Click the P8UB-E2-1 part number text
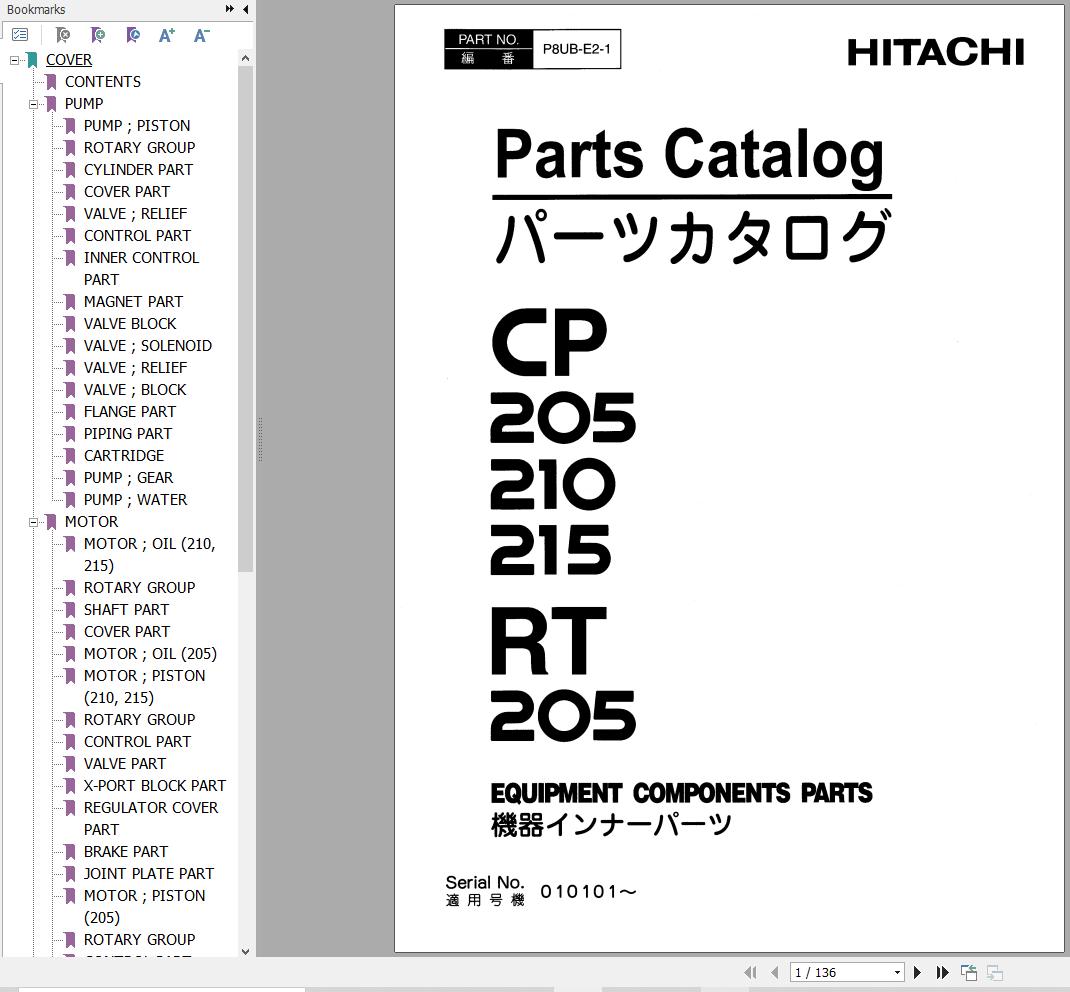Screen dimensions: 1070x992 point(577,49)
